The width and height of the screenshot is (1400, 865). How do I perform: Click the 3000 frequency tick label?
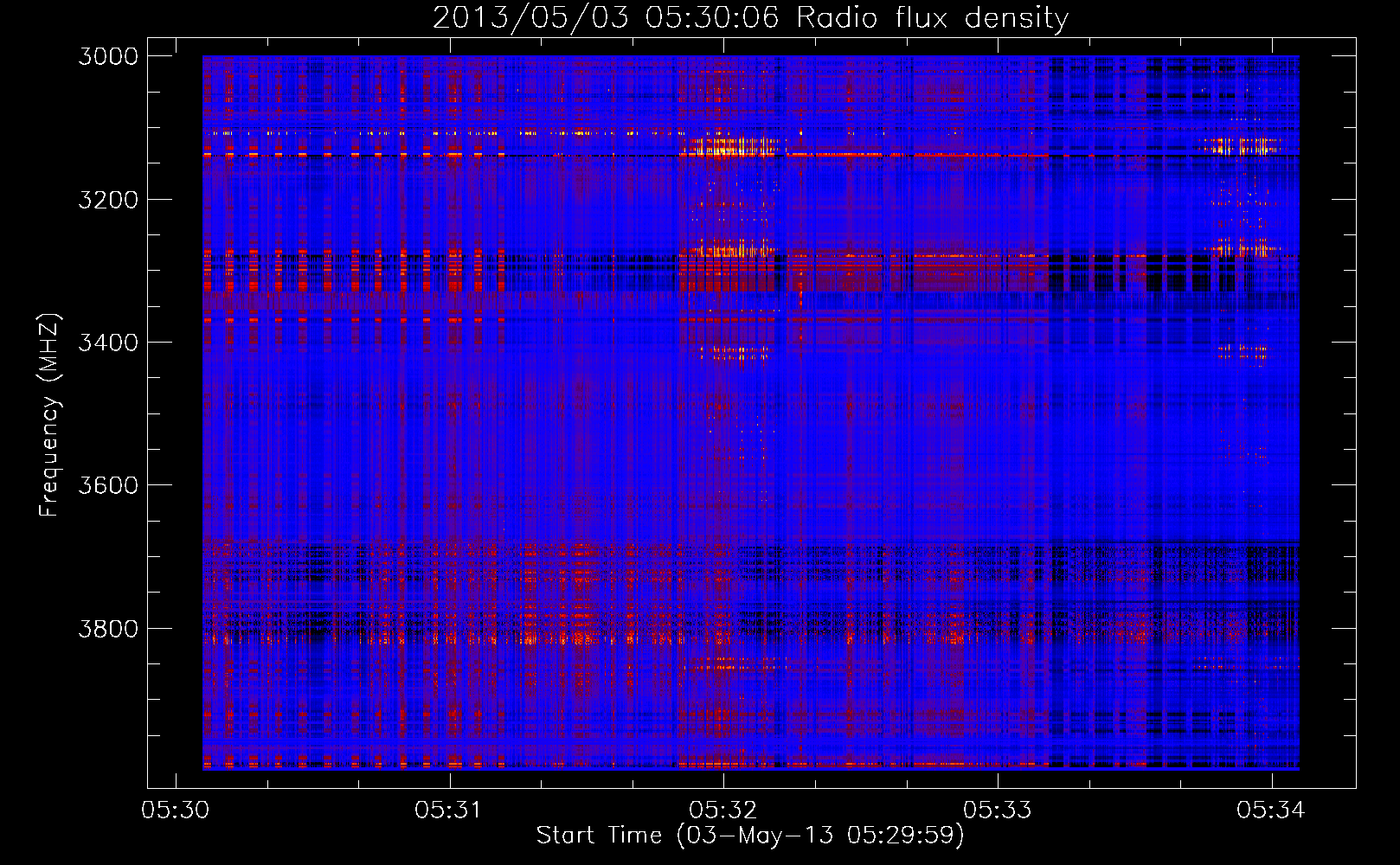[x=108, y=56]
